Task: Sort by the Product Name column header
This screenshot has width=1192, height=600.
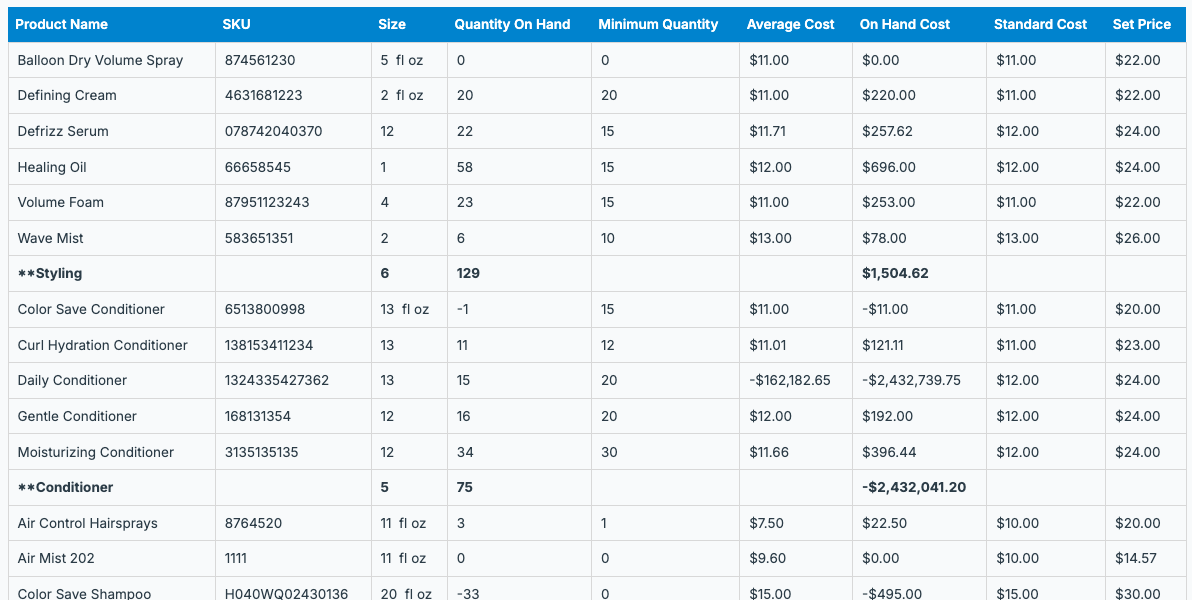Action: click(61, 24)
